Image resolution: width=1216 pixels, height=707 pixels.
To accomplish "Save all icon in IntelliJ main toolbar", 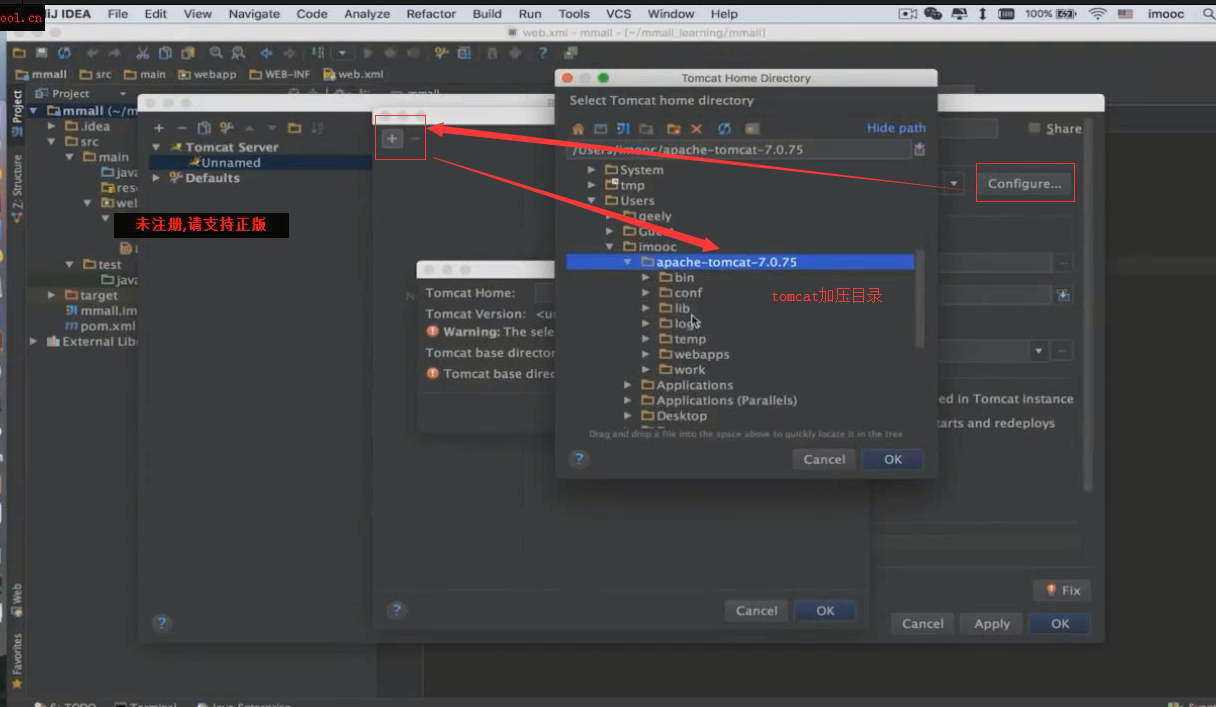I will click(x=41, y=53).
